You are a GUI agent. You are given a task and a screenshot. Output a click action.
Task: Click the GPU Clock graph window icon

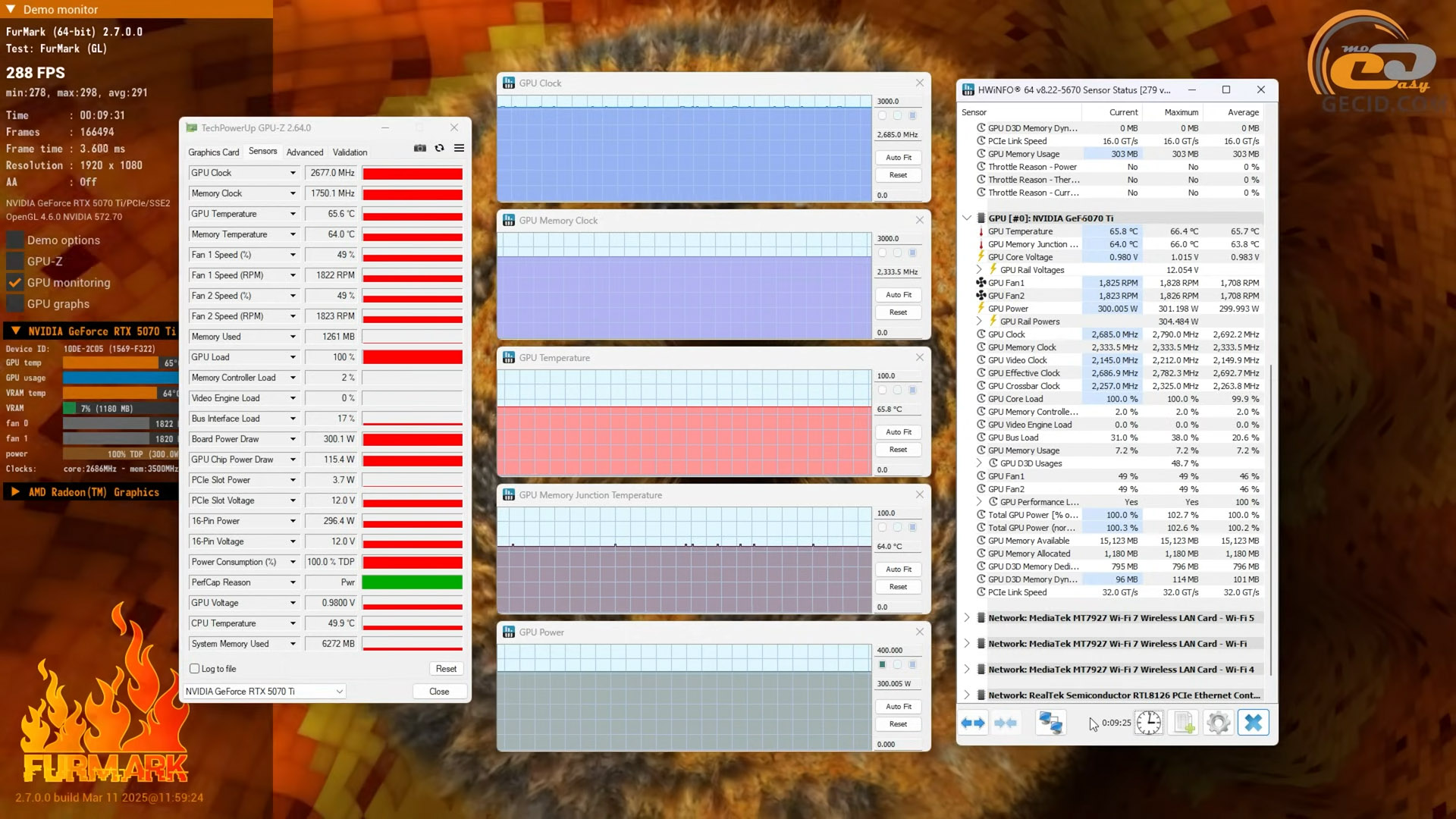click(x=509, y=83)
